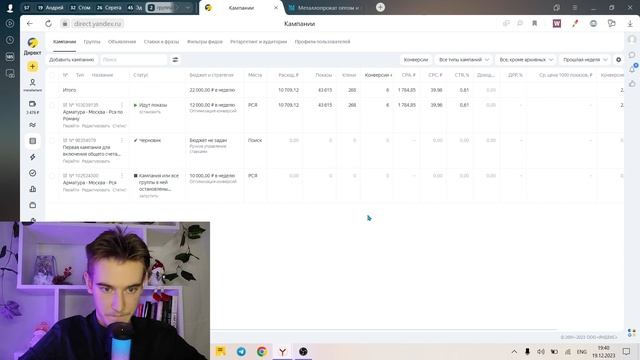This screenshot has width=640, height=360.
Task: Switch to the Фильтры фидов tab
Action: tap(204, 42)
